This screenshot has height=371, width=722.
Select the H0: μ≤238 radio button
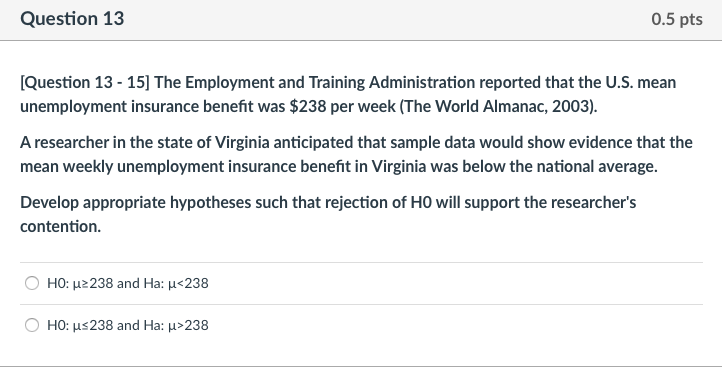(x=32, y=325)
